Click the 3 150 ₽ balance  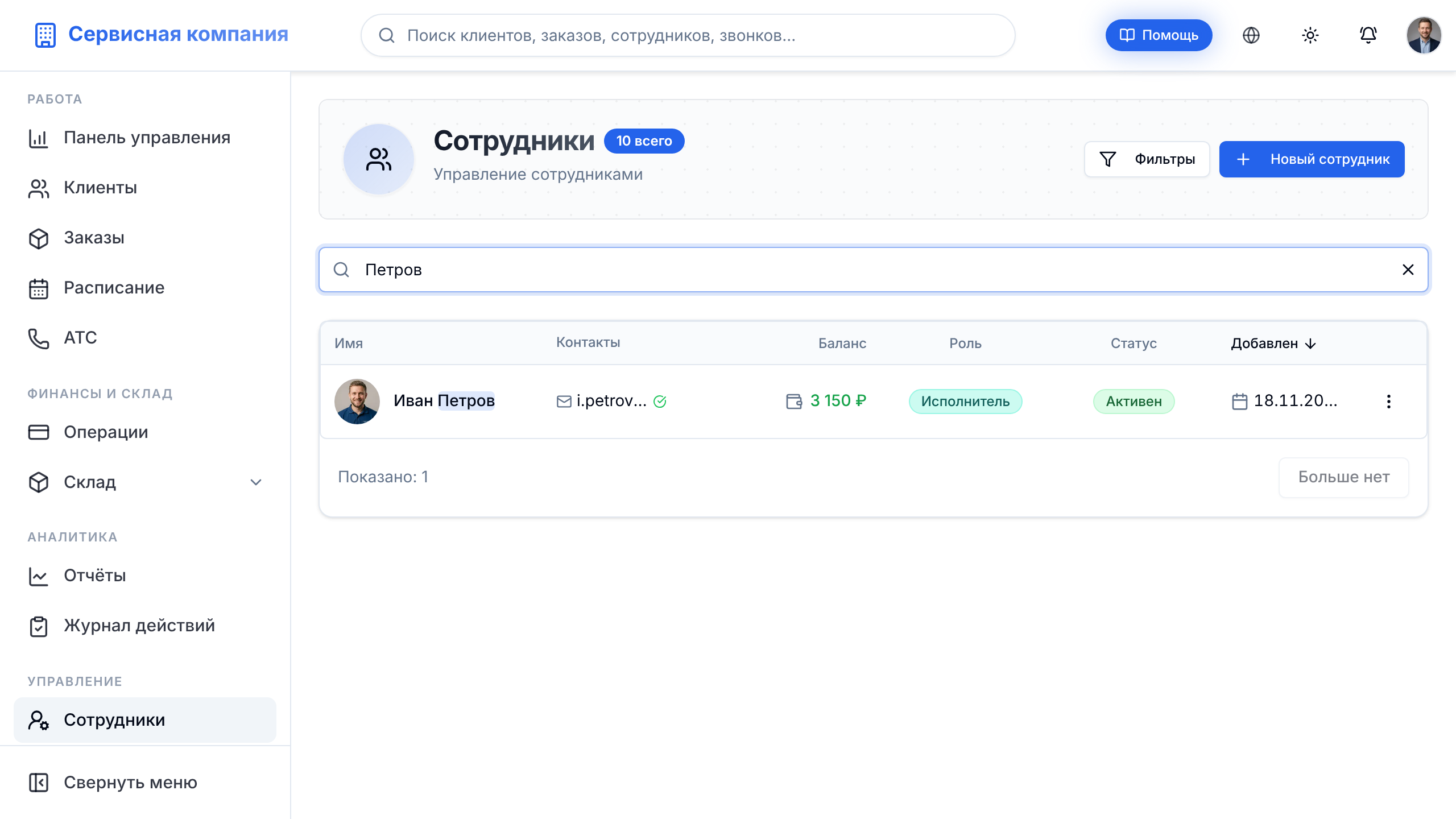click(838, 401)
